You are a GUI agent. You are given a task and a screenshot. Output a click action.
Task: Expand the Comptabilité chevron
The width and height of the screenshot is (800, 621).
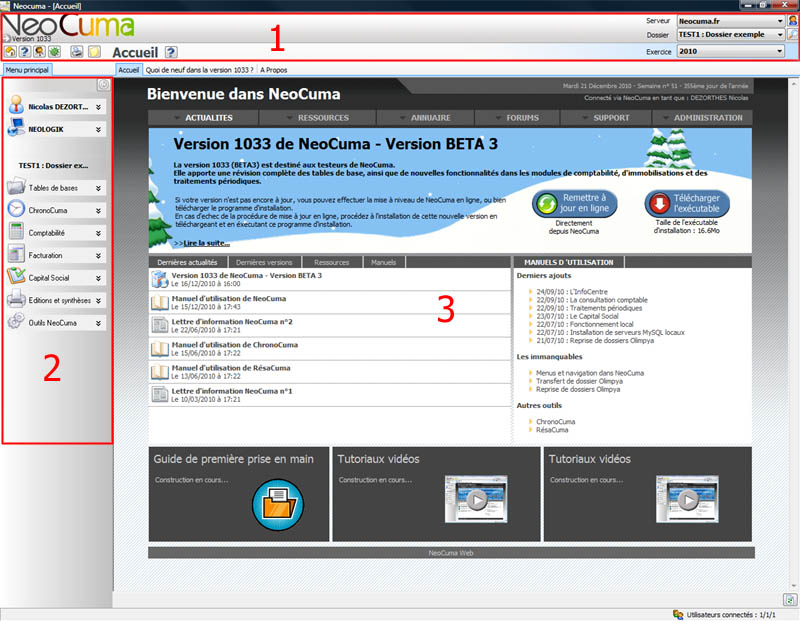[x=98, y=233]
